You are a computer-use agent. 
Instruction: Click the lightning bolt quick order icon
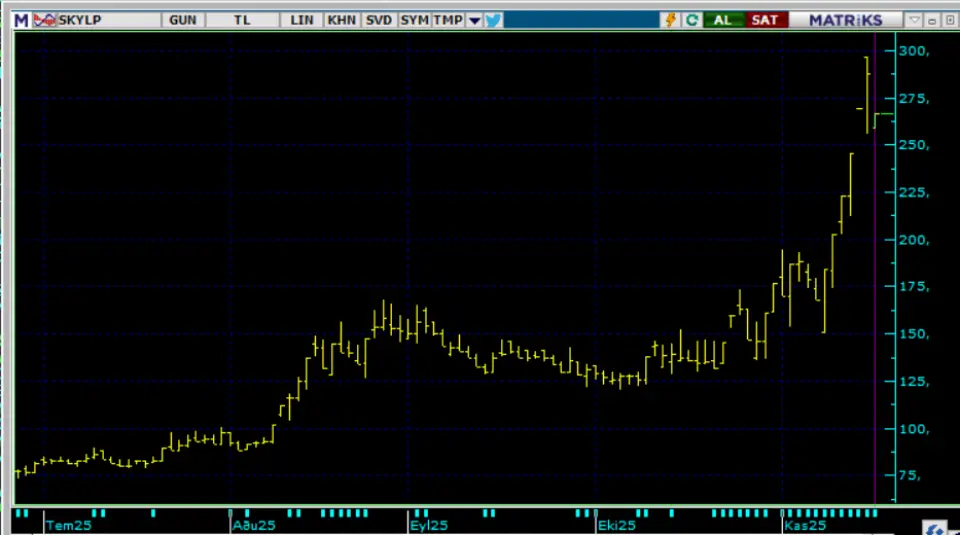[670, 20]
